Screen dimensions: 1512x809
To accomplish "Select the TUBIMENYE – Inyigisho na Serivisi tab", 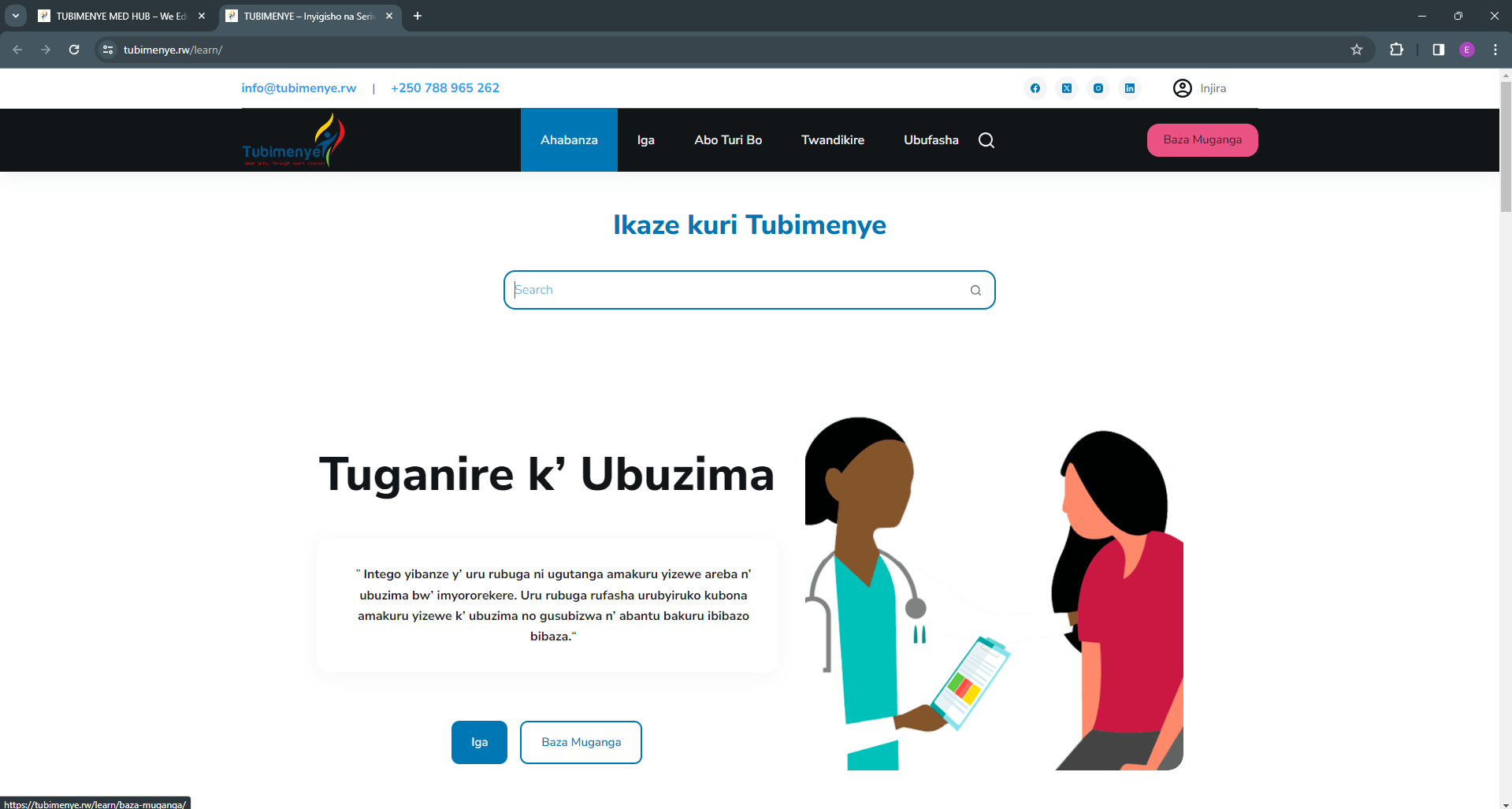I will [x=309, y=16].
